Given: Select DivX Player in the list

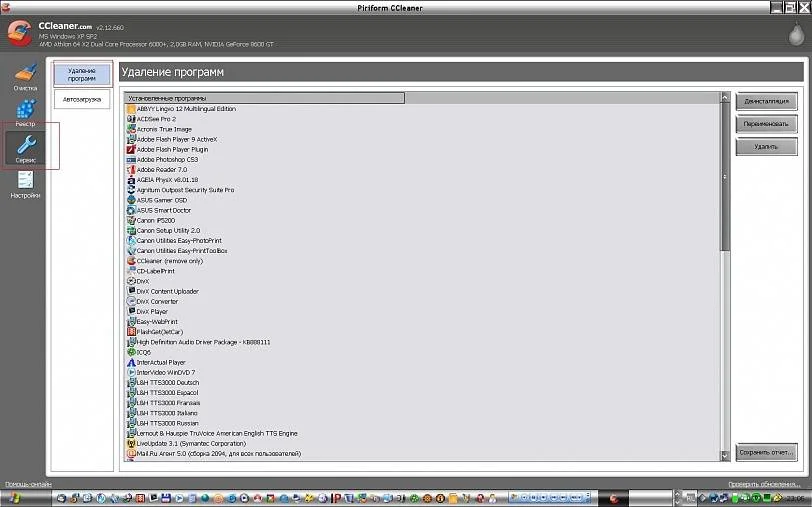Looking at the screenshot, I should [x=152, y=312].
